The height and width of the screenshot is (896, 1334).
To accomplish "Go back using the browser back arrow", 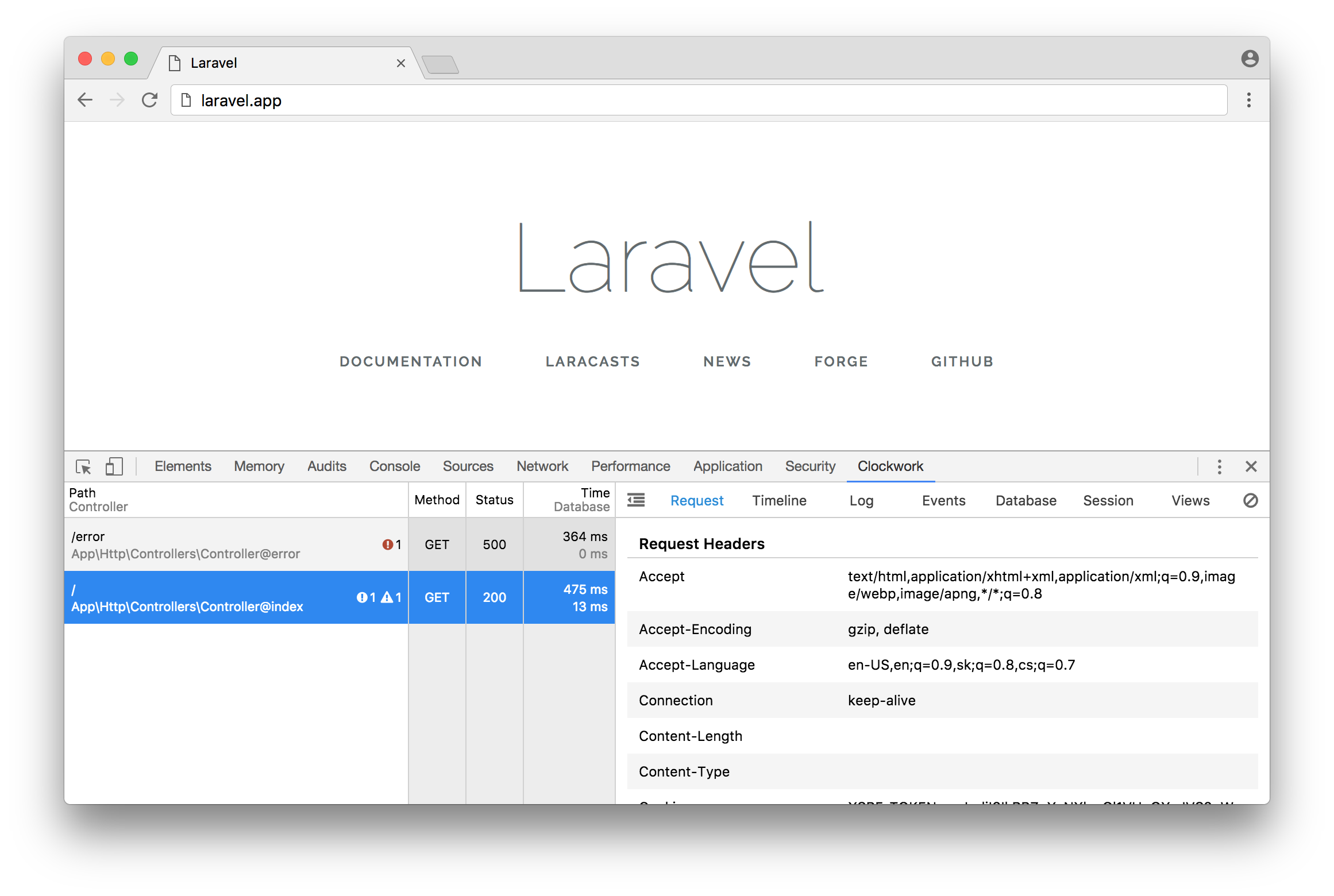I will tap(85, 100).
